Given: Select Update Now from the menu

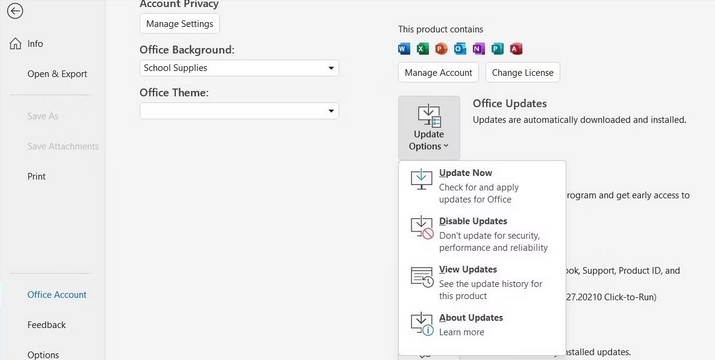Looking at the screenshot, I should point(482,185).
